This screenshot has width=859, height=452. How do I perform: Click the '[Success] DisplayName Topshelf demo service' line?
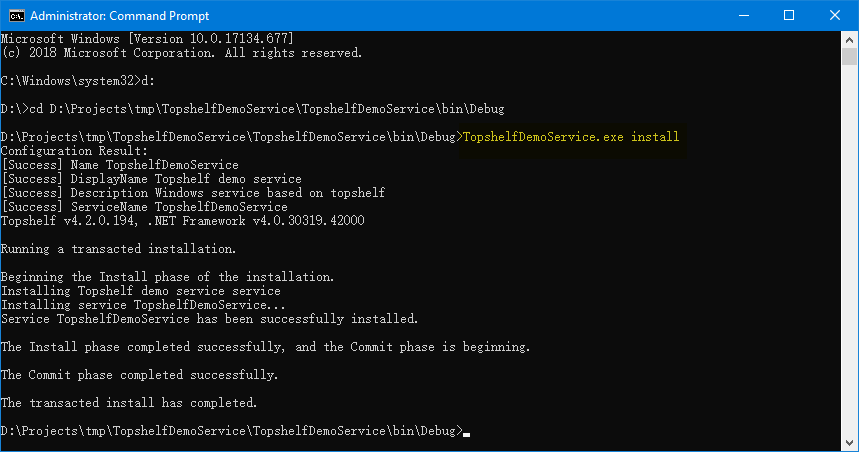(x=151, y=179)
